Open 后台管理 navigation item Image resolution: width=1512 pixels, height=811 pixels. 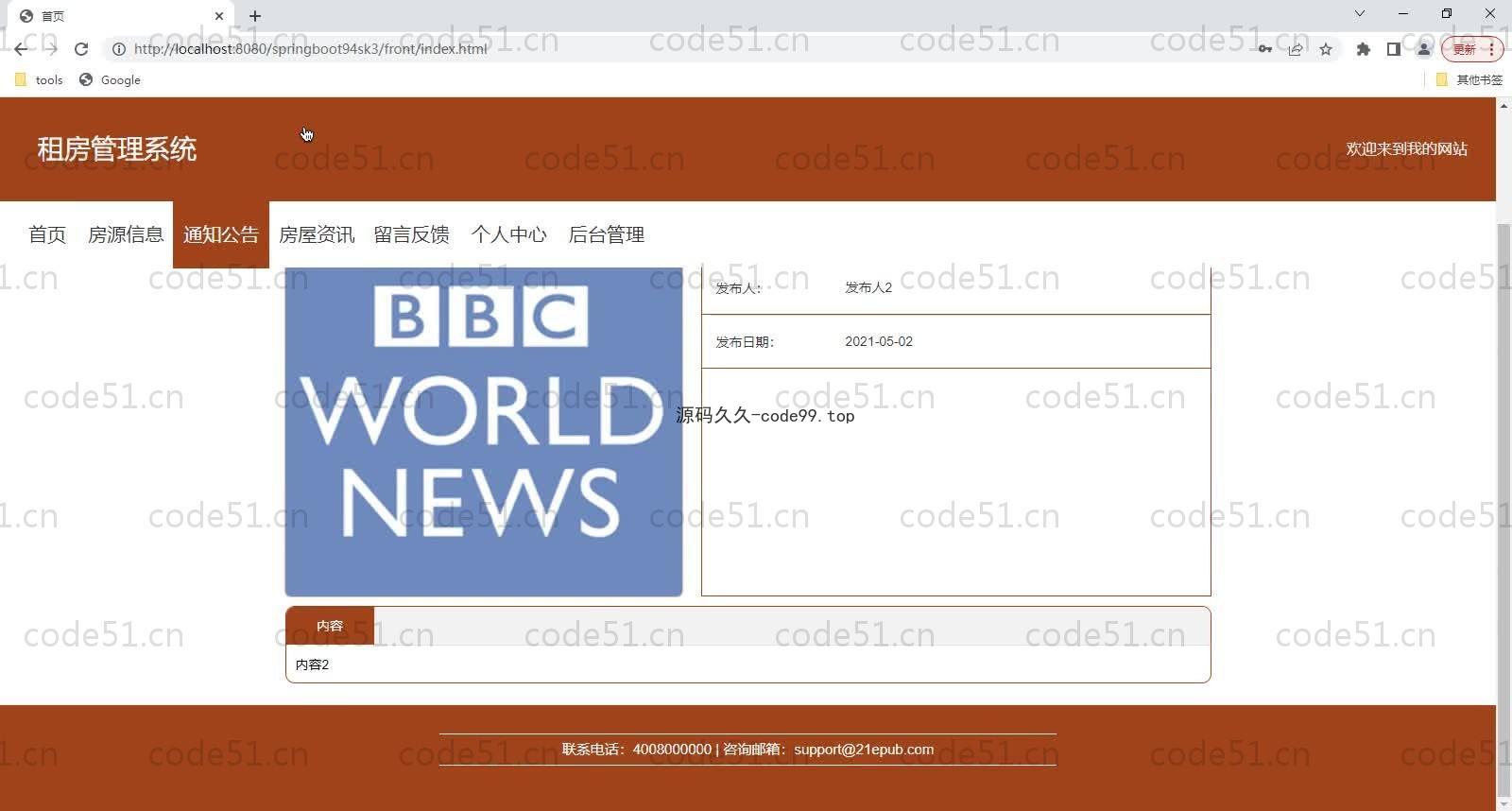pyautogui.click(x=606, y=234)
